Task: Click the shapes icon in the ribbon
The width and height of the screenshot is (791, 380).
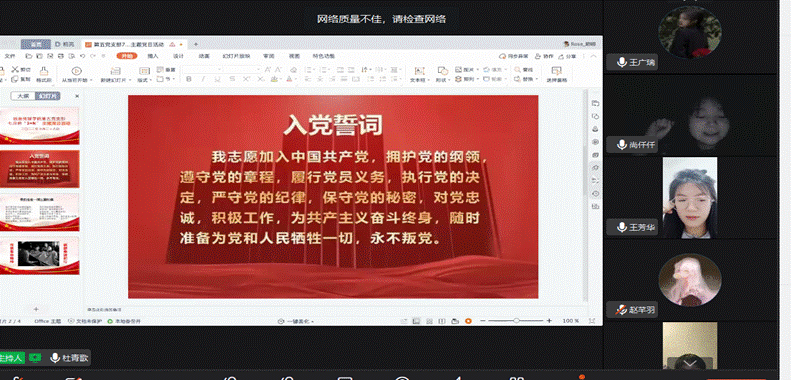Action: pyautogui.click(x=442, y=70)
